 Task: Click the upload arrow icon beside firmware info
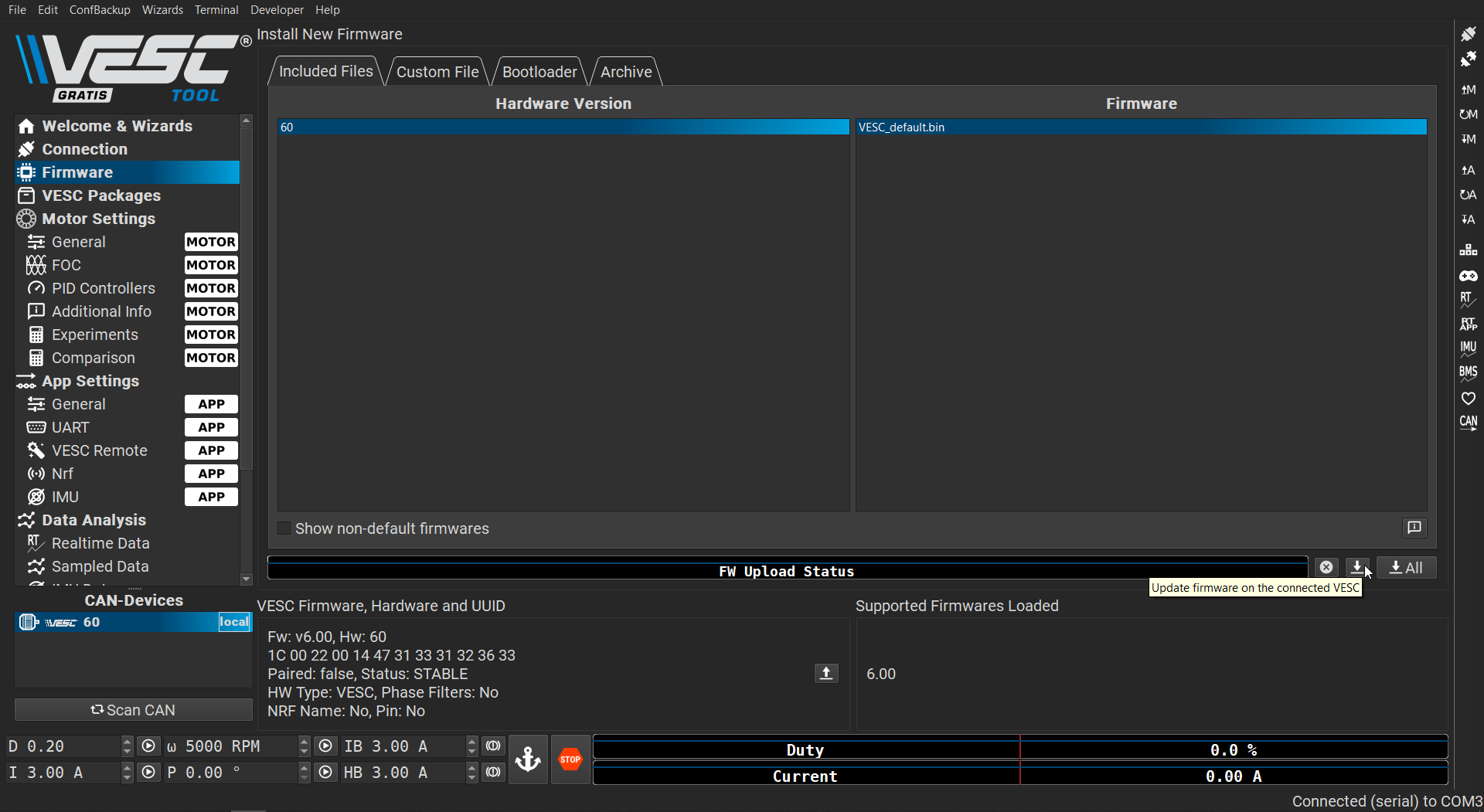826,674
